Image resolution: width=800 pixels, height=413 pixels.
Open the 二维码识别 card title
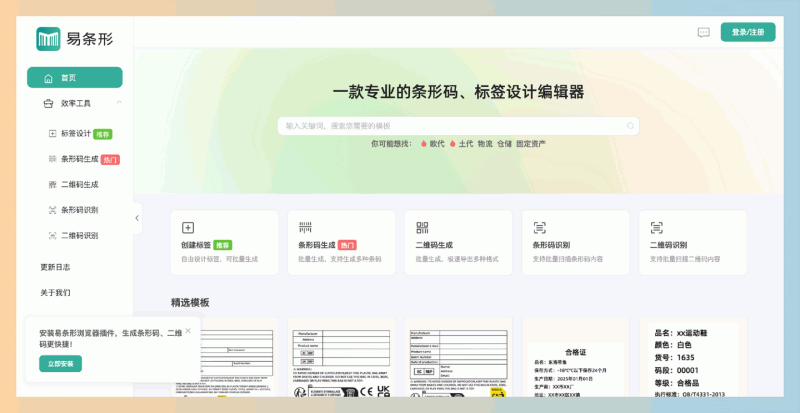click(668, 245)
